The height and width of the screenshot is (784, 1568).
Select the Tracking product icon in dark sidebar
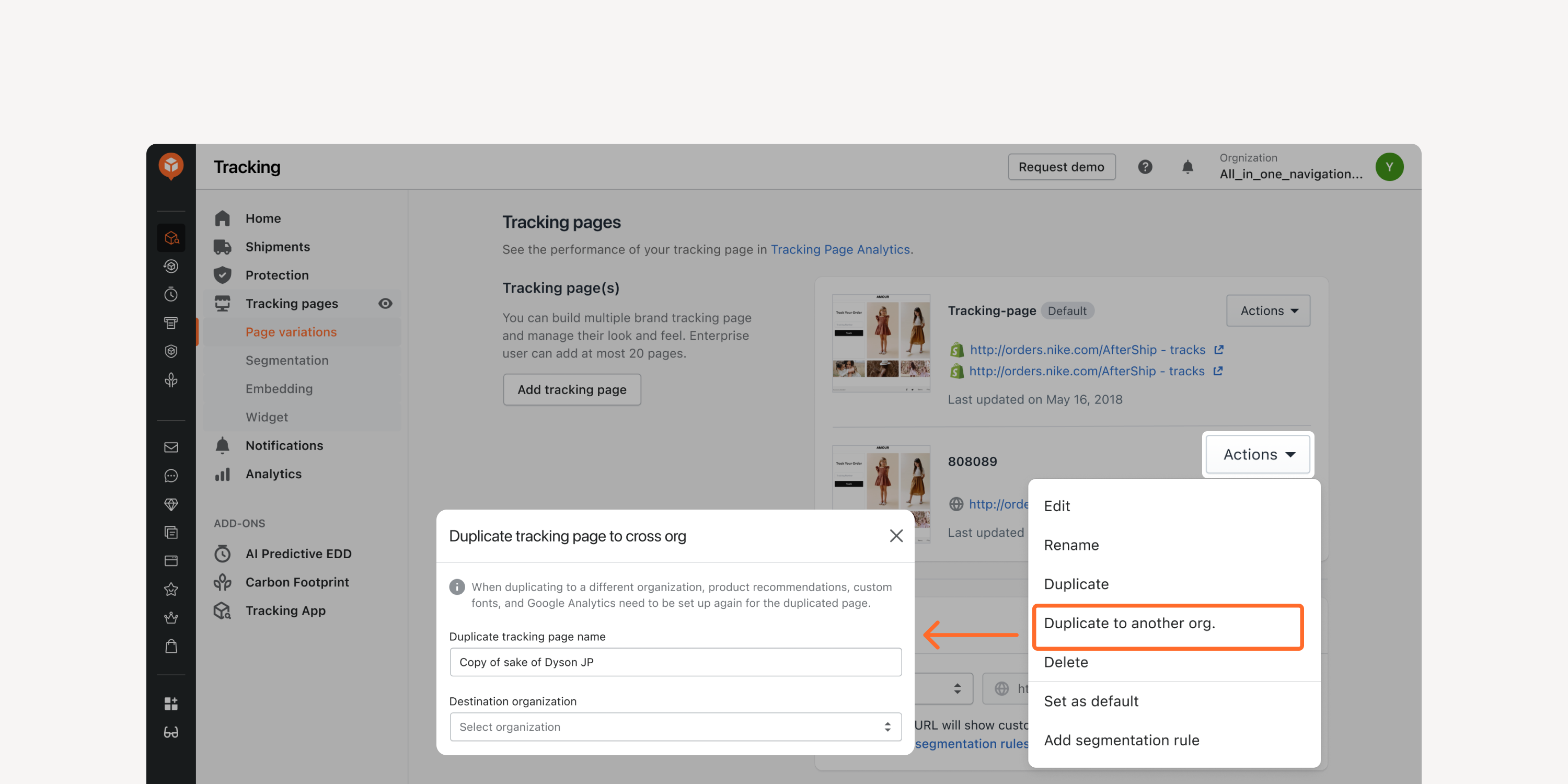(x=171, y=238)
